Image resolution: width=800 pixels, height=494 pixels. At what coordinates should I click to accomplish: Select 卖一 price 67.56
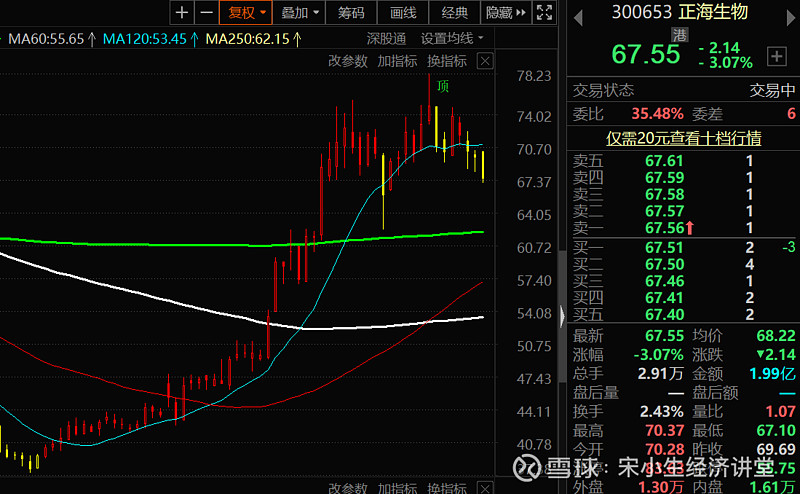click(664, 228)
